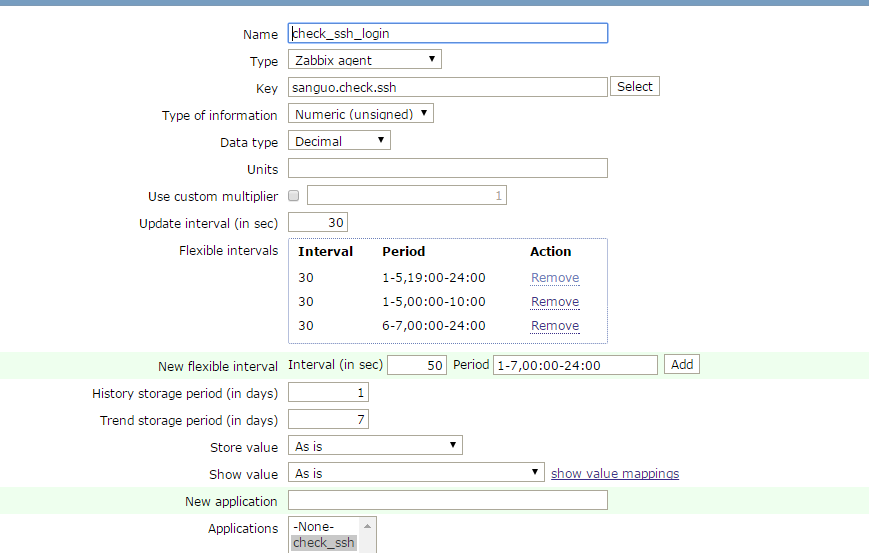Remove the 1-5,00:00-10:00 flexible interval
Viewport: 869px width, 553px height.
(555, 301)
